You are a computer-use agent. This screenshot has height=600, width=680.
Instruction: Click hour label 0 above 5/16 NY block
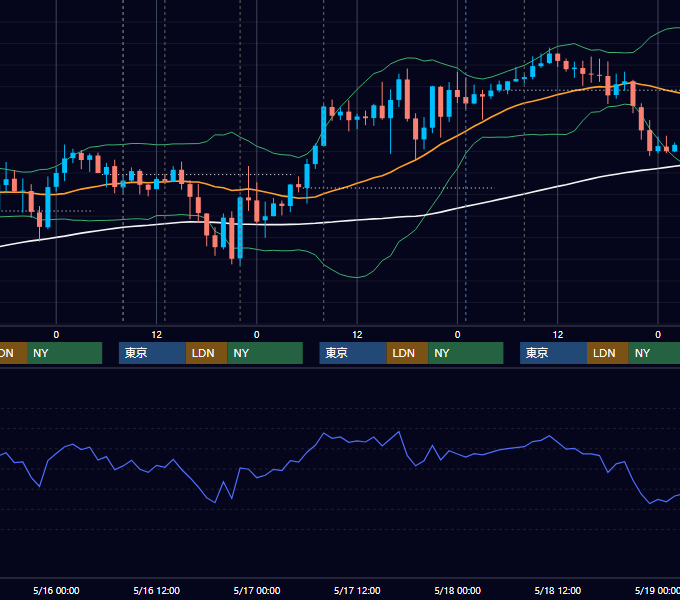(257, 335)
